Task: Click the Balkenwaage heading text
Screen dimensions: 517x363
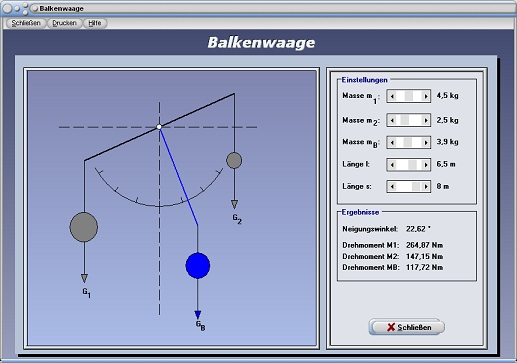Action: [x=261, y=43]
